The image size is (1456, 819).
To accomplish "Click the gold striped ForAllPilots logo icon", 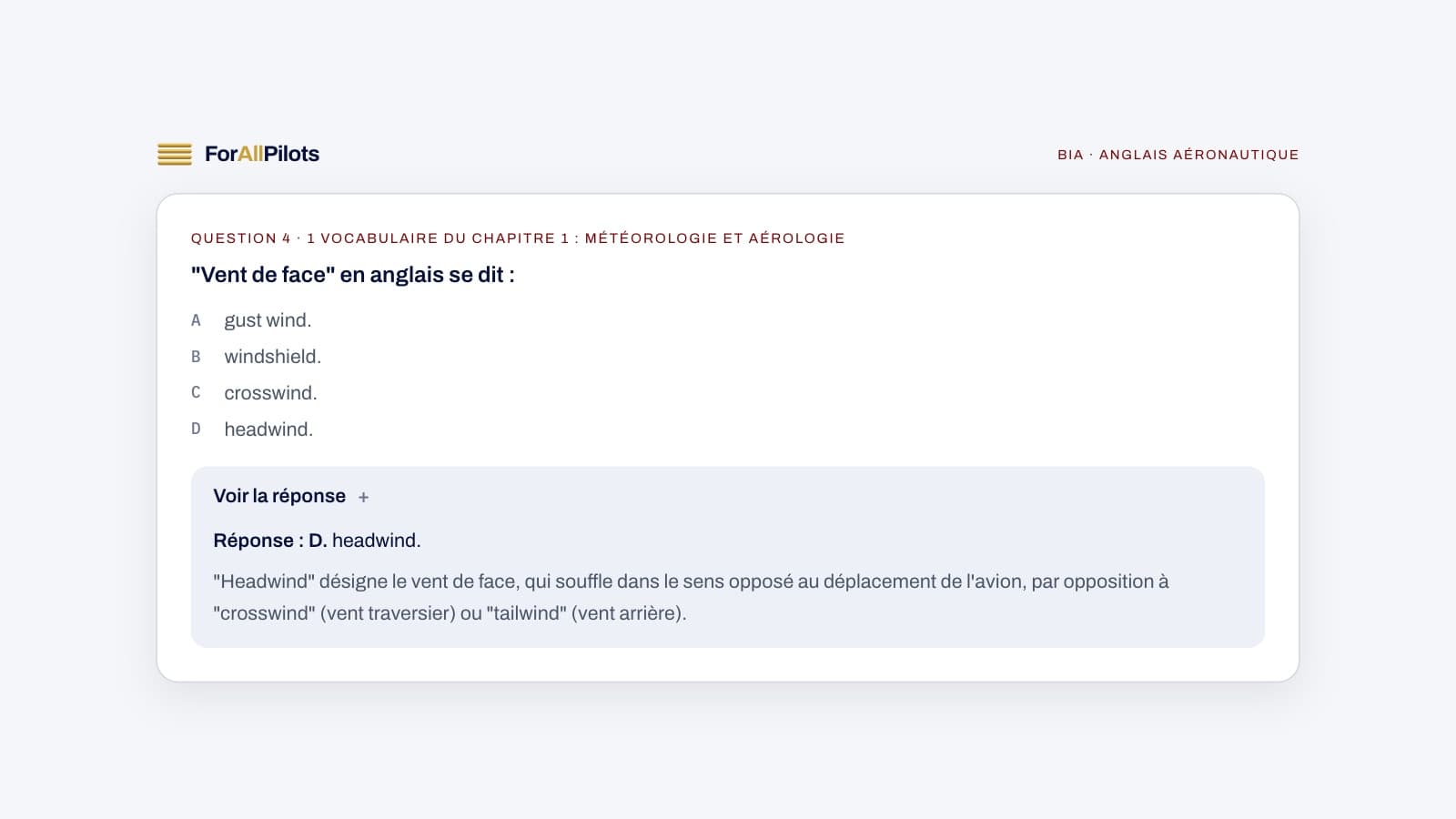I will 175,154.
